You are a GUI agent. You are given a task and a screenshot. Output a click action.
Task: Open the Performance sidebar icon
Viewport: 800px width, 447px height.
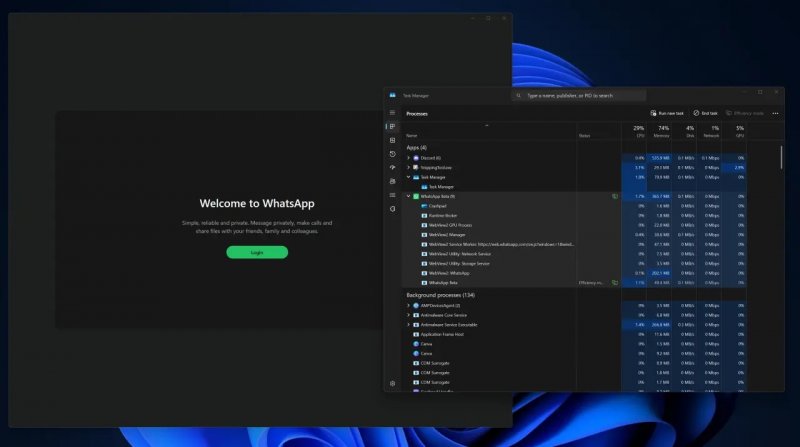click(392, 140)
